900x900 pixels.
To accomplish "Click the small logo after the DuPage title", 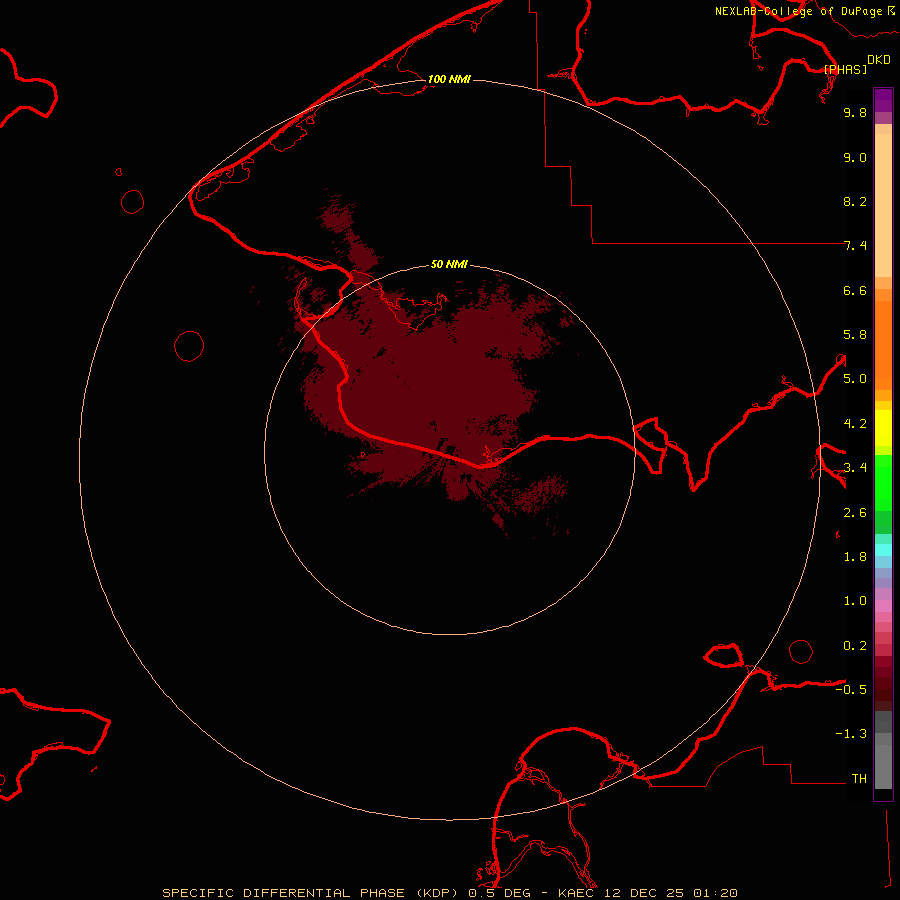I will coord(891,10).
